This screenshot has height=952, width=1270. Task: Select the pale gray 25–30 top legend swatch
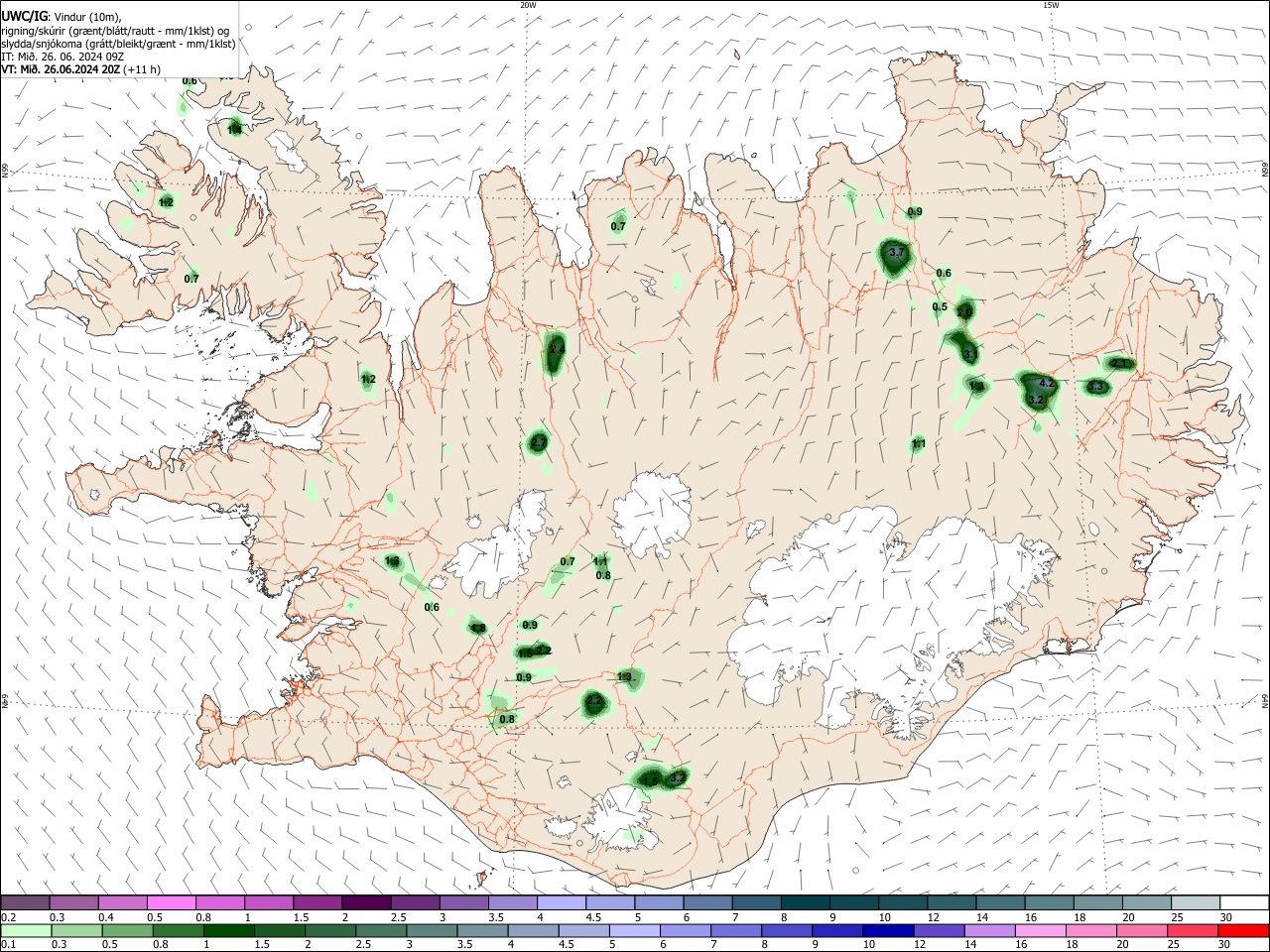pos(1195,902)
